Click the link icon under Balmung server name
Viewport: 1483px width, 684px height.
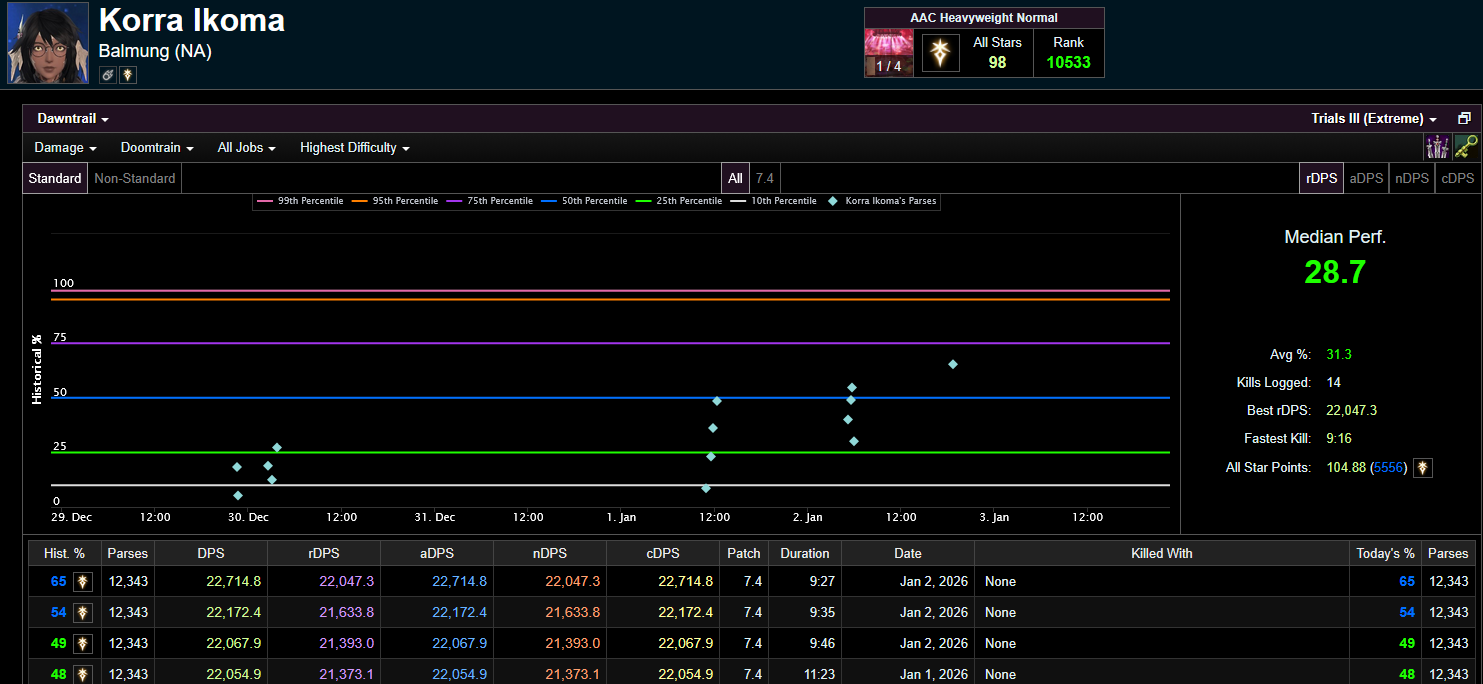point(108,75)
